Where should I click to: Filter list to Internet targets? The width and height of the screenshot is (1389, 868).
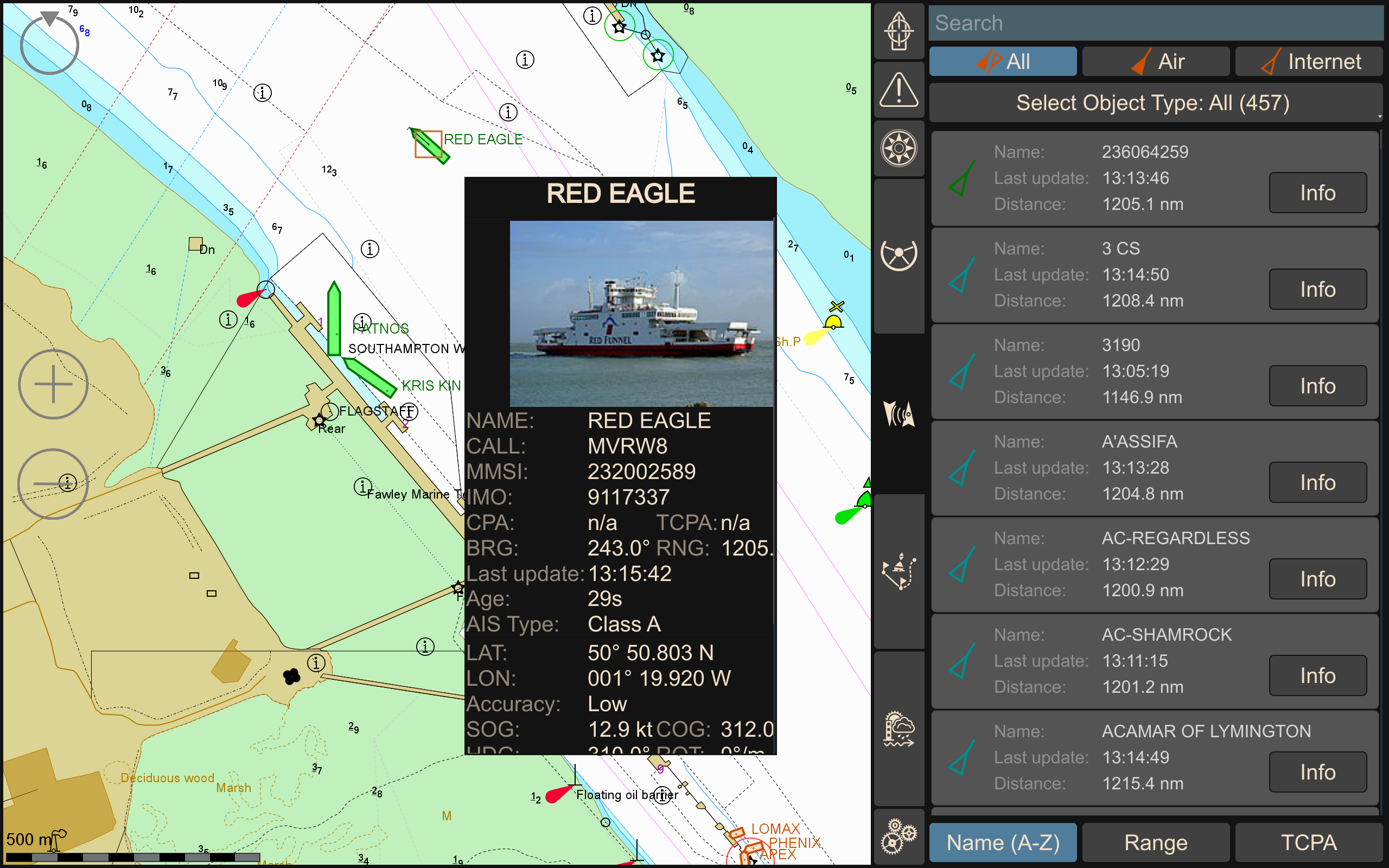pyautogui.click(x=1309, y=61)
